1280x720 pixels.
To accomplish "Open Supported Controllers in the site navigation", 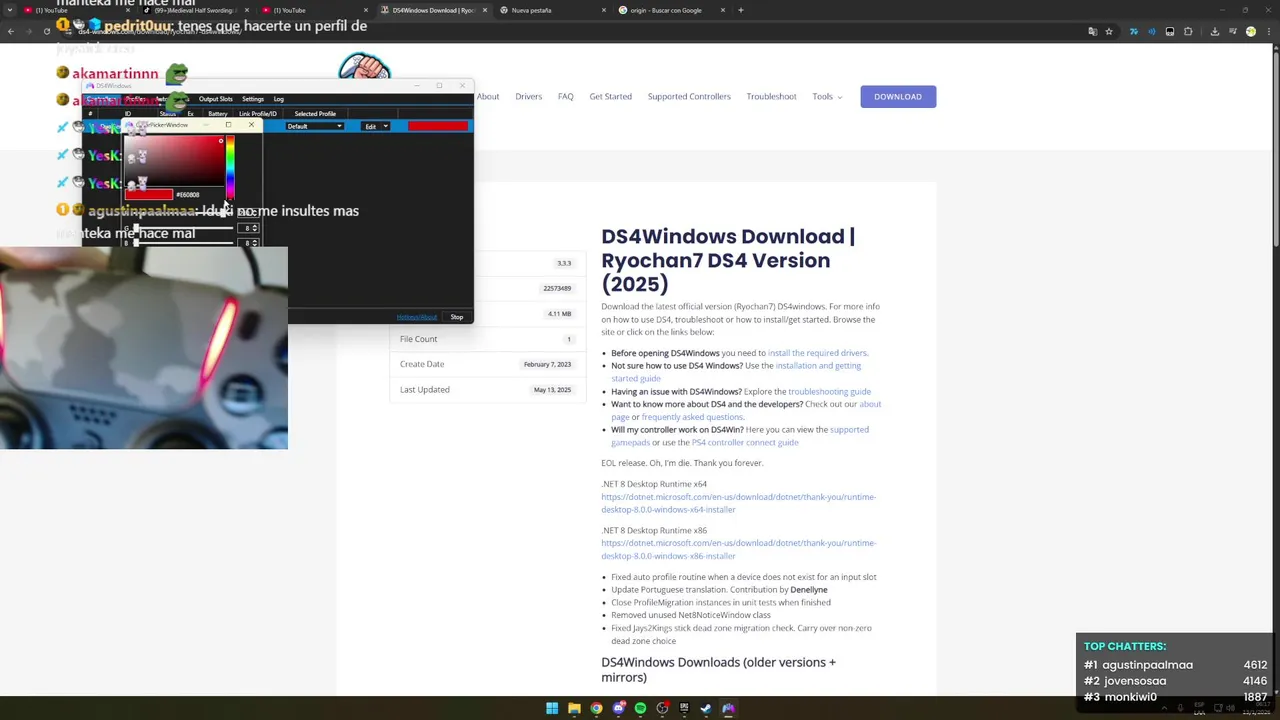I will [x=689, y=97].
